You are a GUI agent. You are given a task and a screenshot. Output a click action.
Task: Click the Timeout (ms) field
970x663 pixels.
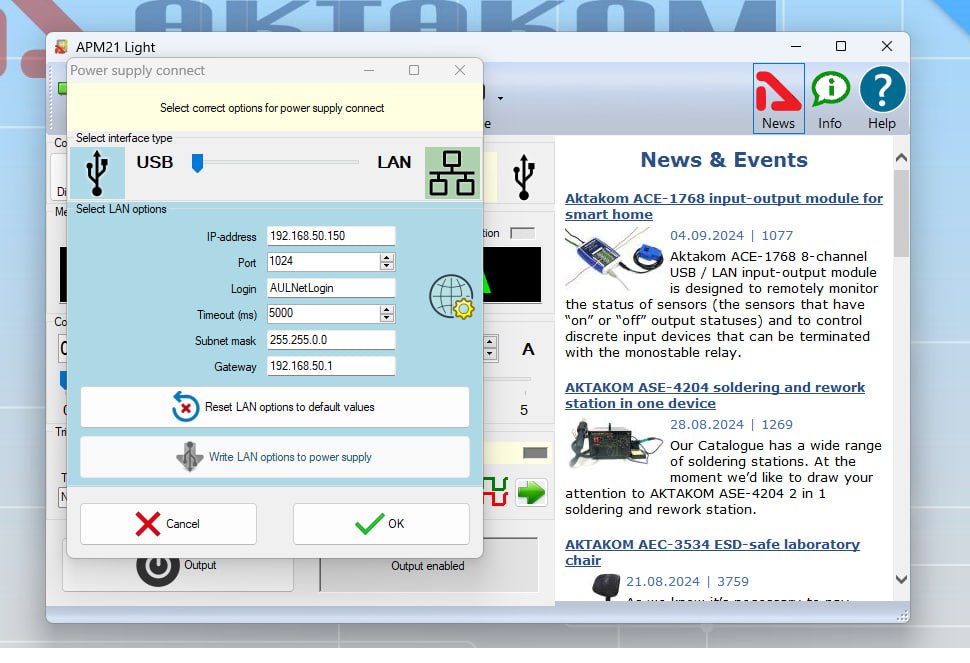pyautogui.click(x=323, y=314)
